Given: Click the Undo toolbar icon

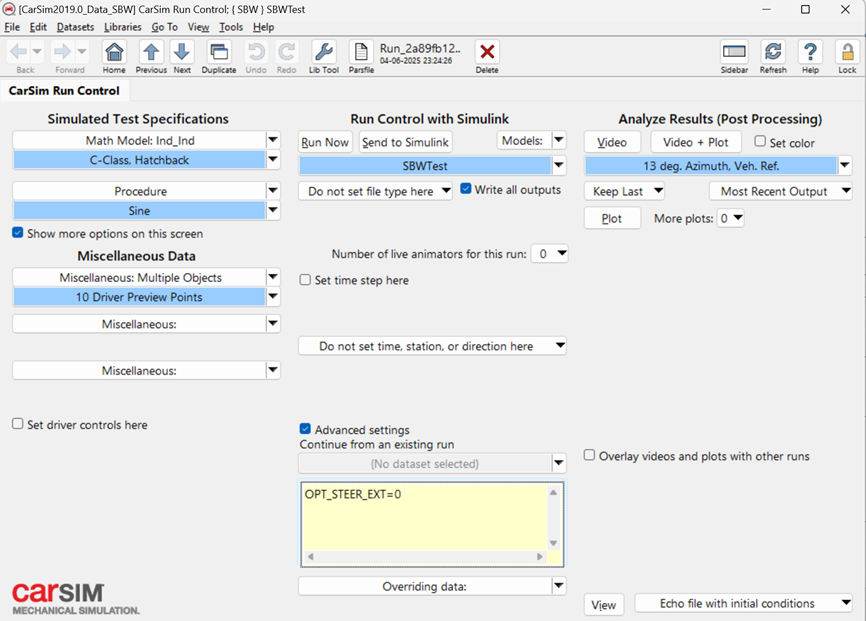Looking at the screenshot, I should coord(256,52).
